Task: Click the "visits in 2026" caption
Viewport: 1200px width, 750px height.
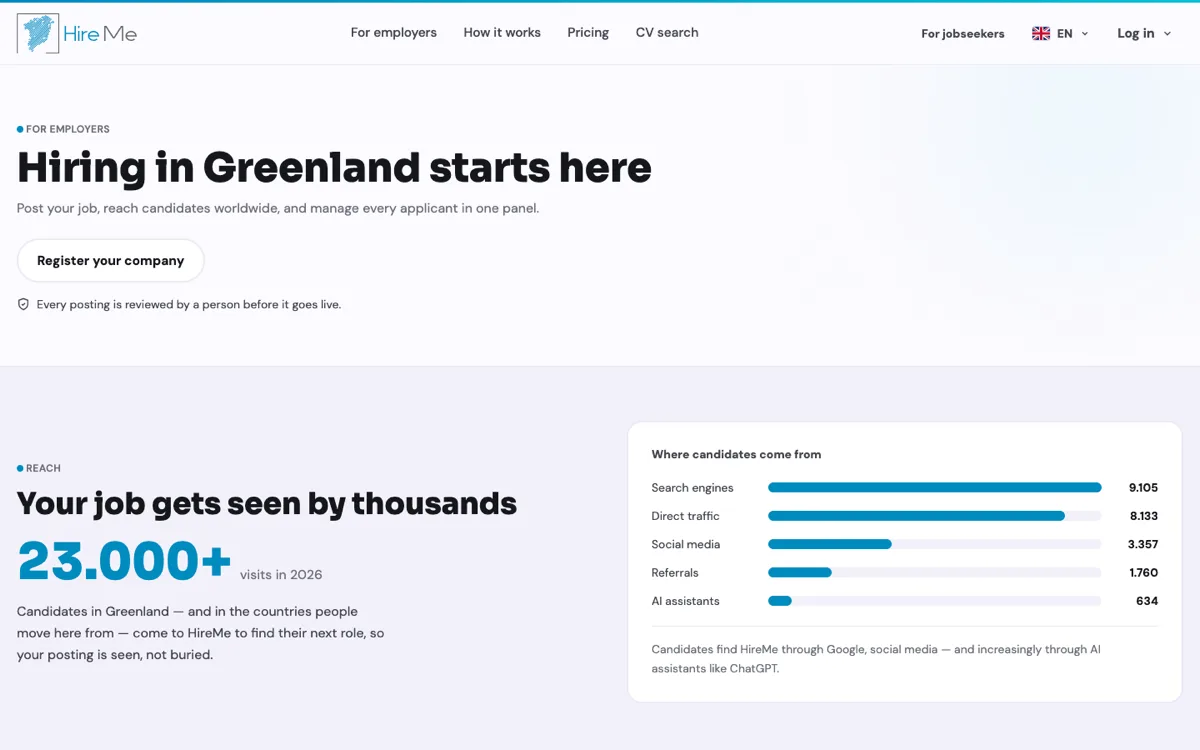Action: click(x=281, y=575)
